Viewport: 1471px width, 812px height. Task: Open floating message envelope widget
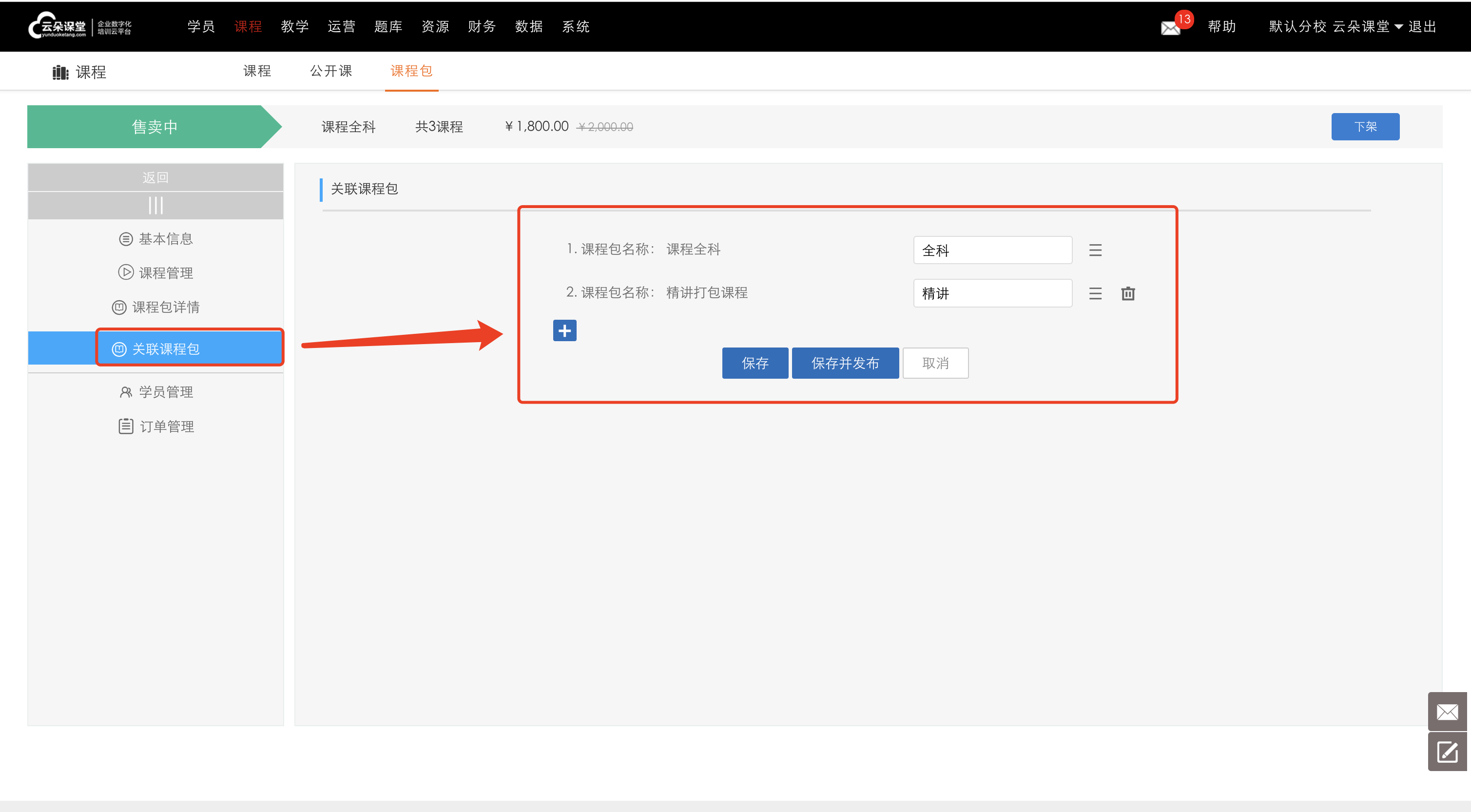pos(1447,712)
